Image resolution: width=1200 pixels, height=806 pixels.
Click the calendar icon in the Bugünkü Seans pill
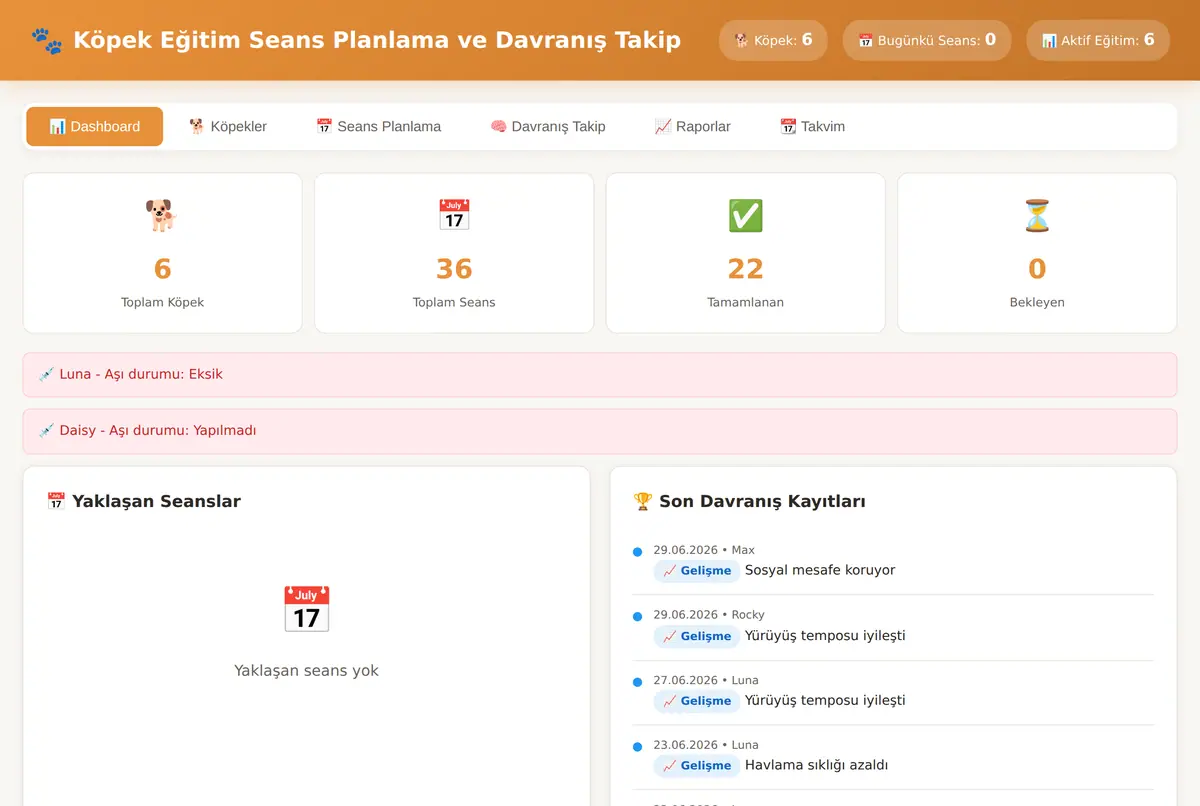tap(865, 41)
